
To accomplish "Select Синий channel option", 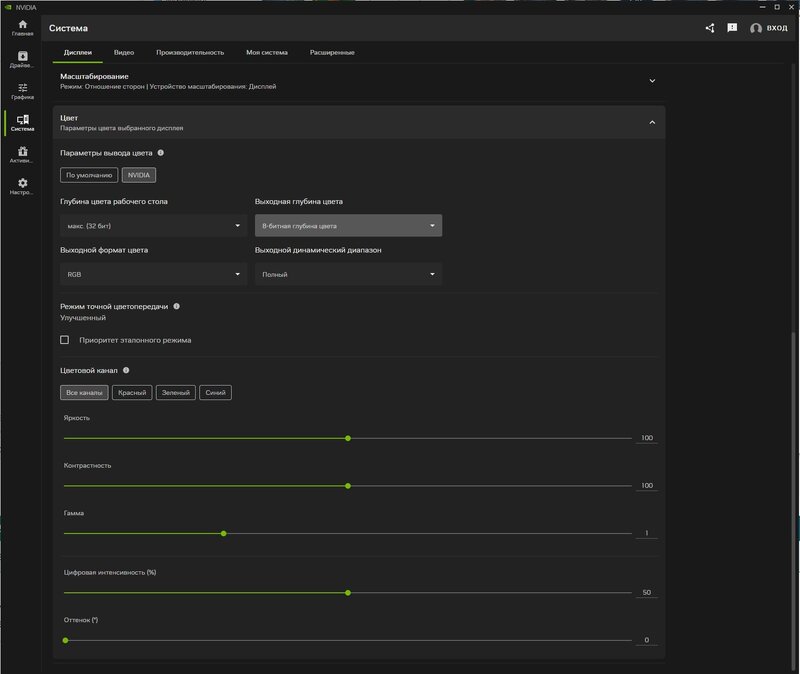I will click(x=215, y=392).
